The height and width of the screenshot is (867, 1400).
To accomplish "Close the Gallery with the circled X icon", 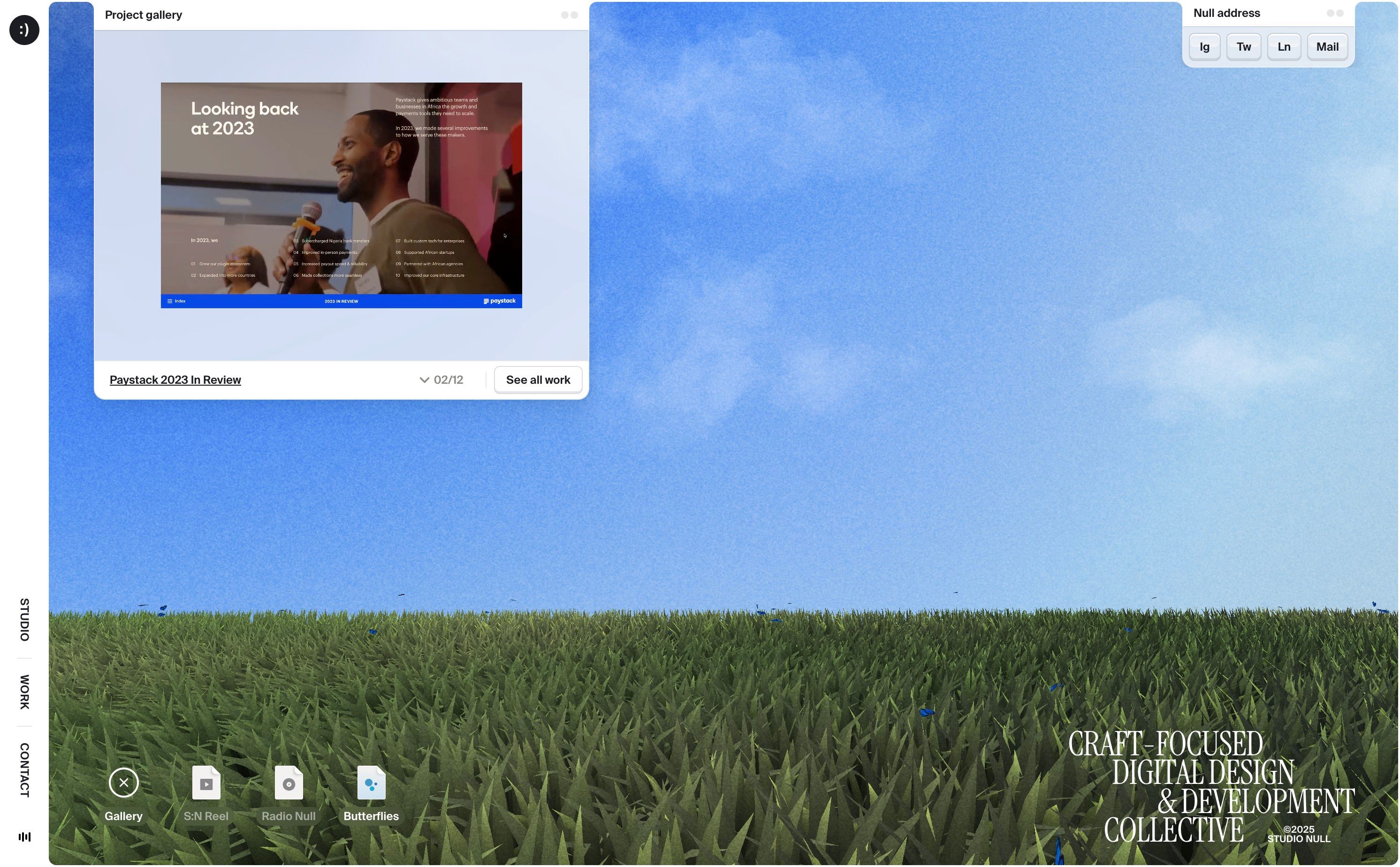I will 123,783.
